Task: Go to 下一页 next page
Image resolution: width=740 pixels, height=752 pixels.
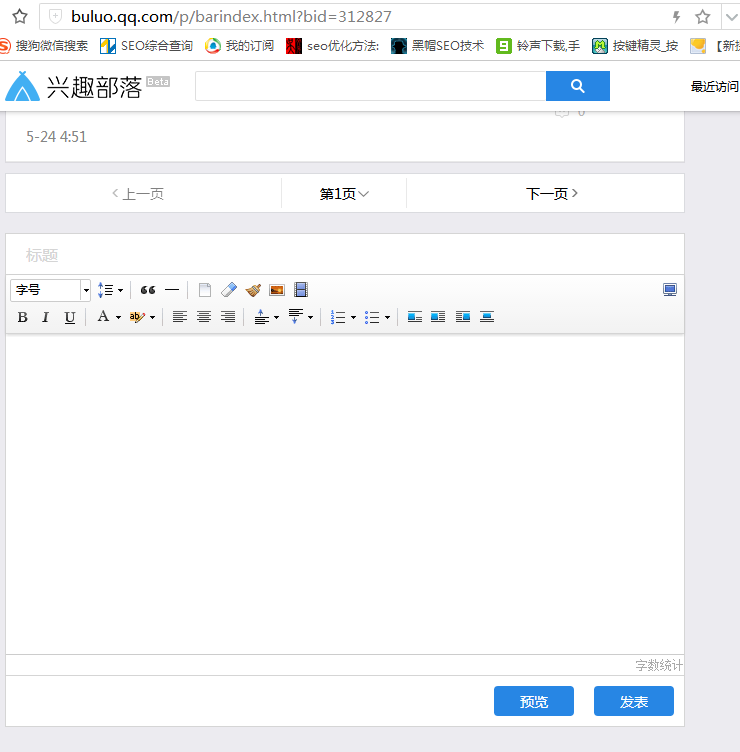Action: click(552, 194)
